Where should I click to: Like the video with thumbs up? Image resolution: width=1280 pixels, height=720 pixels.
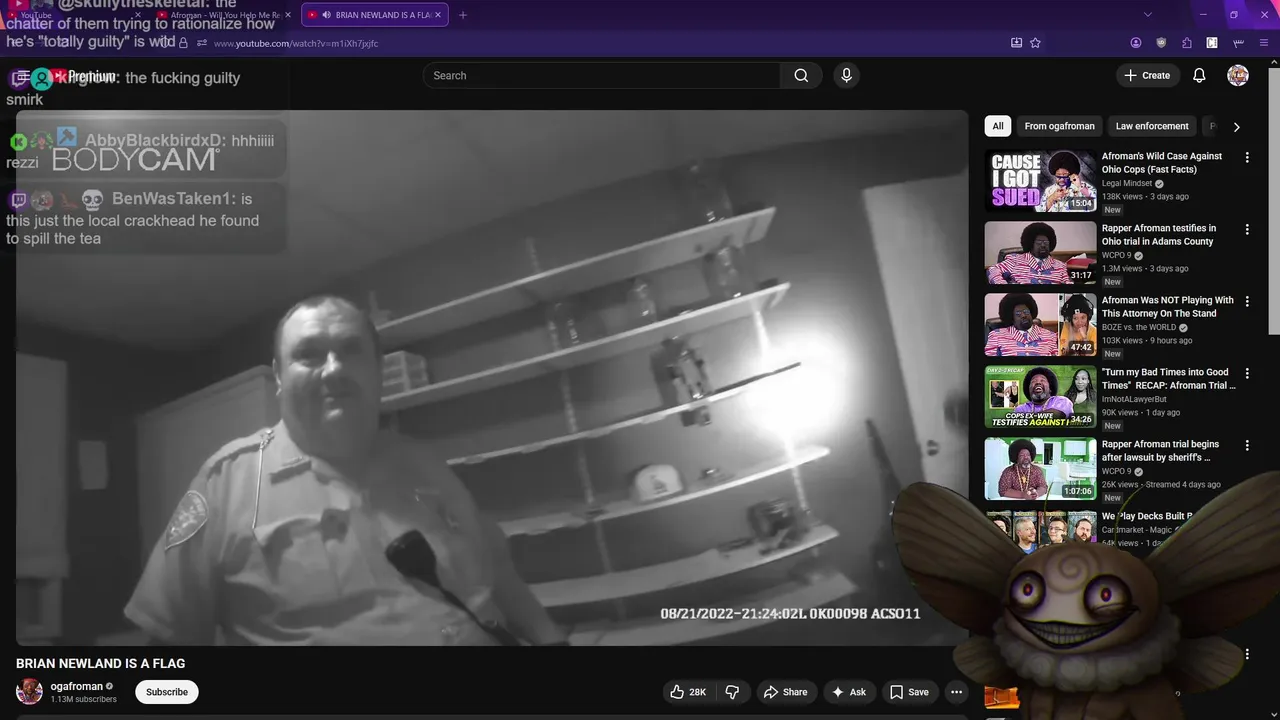coord(687,692)
